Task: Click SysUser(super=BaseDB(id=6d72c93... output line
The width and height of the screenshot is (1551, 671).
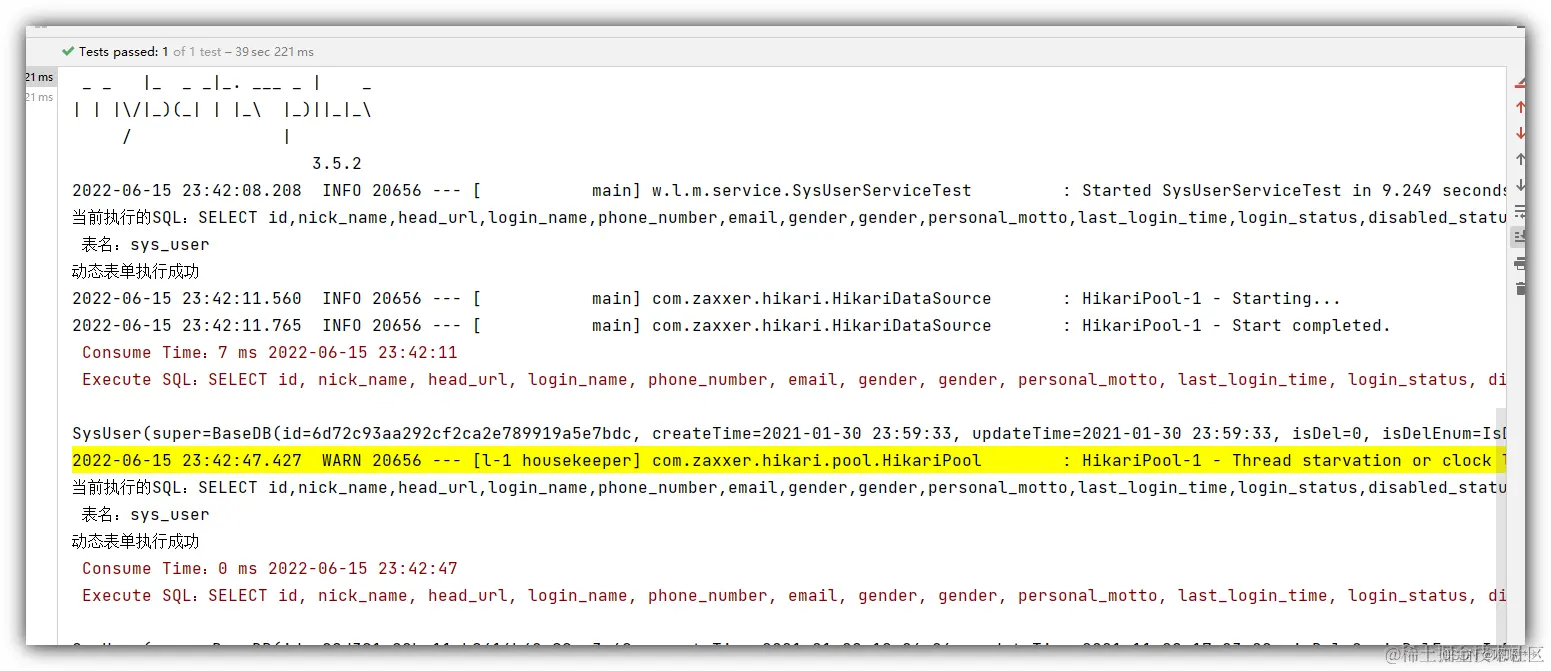Action: [x=789, y=433]
